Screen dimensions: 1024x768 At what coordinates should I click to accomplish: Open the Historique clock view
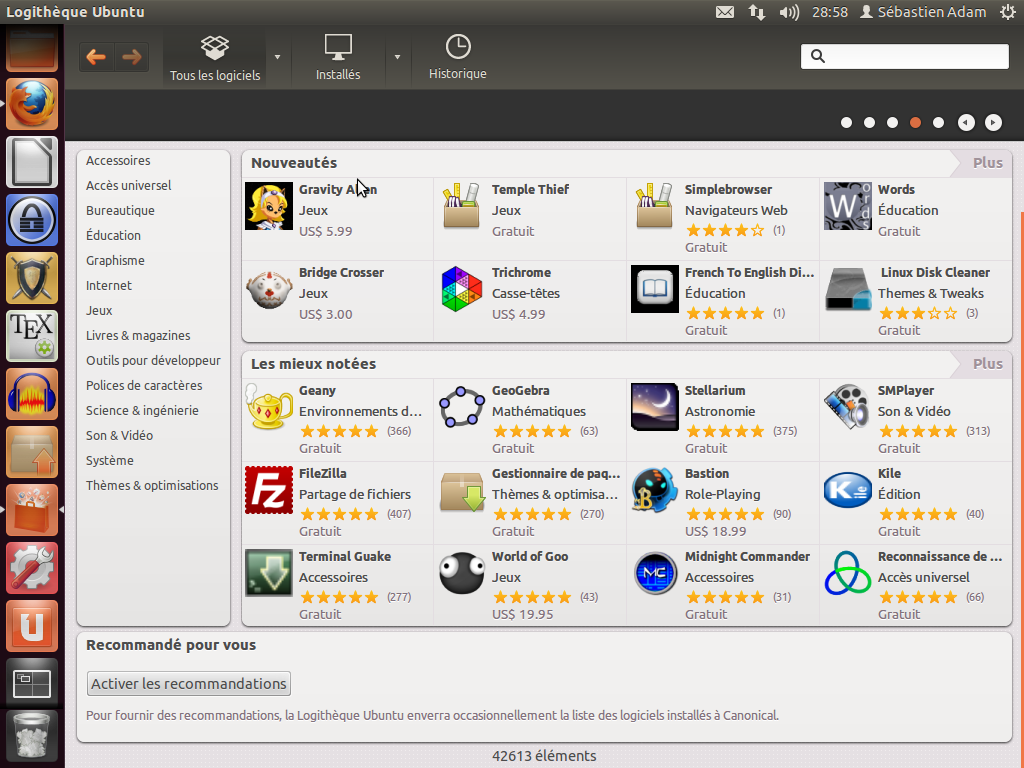(x=457, y=57)
